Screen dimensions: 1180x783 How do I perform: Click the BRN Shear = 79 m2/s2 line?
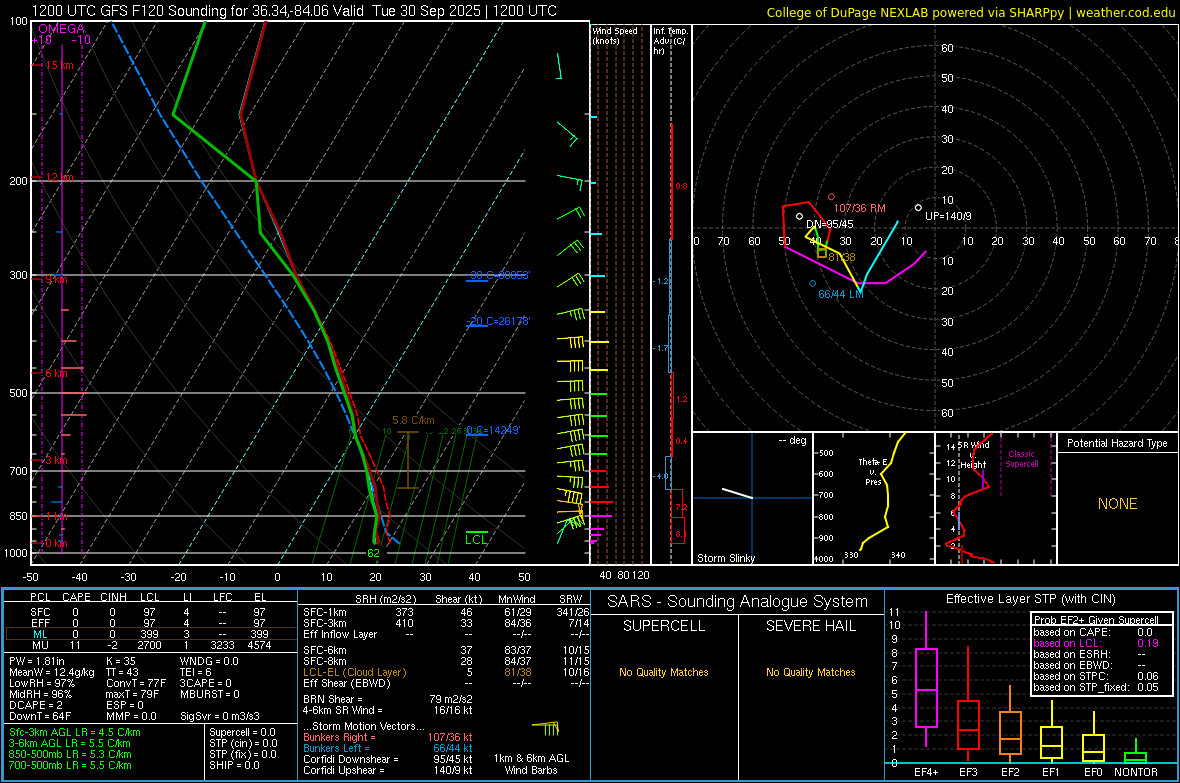tap(388, 699)
